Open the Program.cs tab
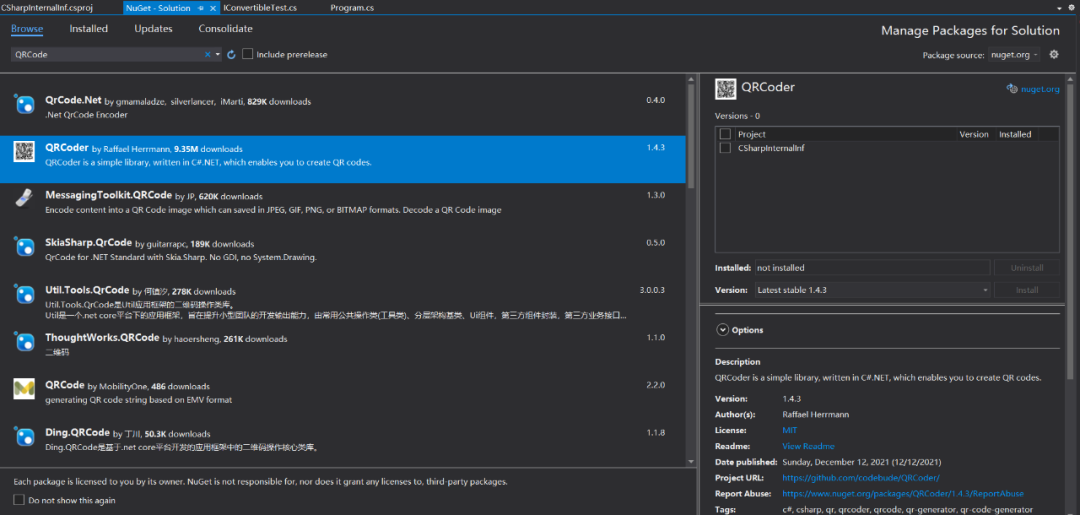The width and height of the screenshot is (1080, 515). tap(352, 8)
